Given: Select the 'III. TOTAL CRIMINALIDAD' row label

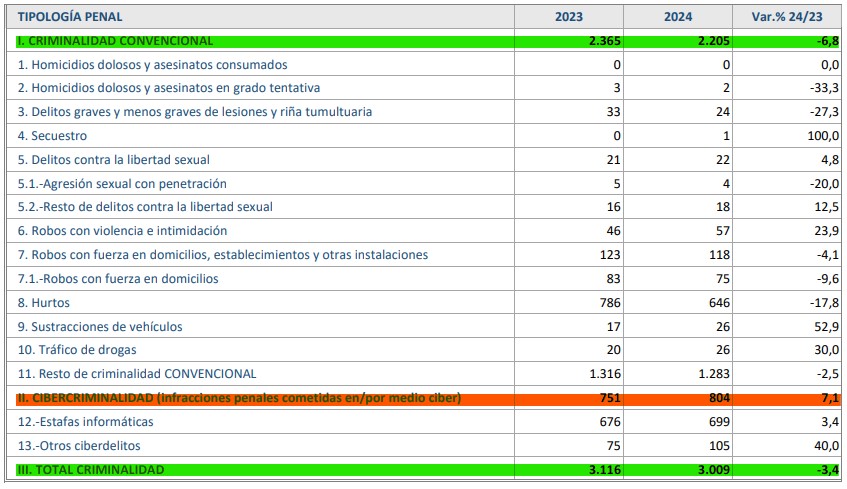Looking at the screenshot, I should 91,469.
